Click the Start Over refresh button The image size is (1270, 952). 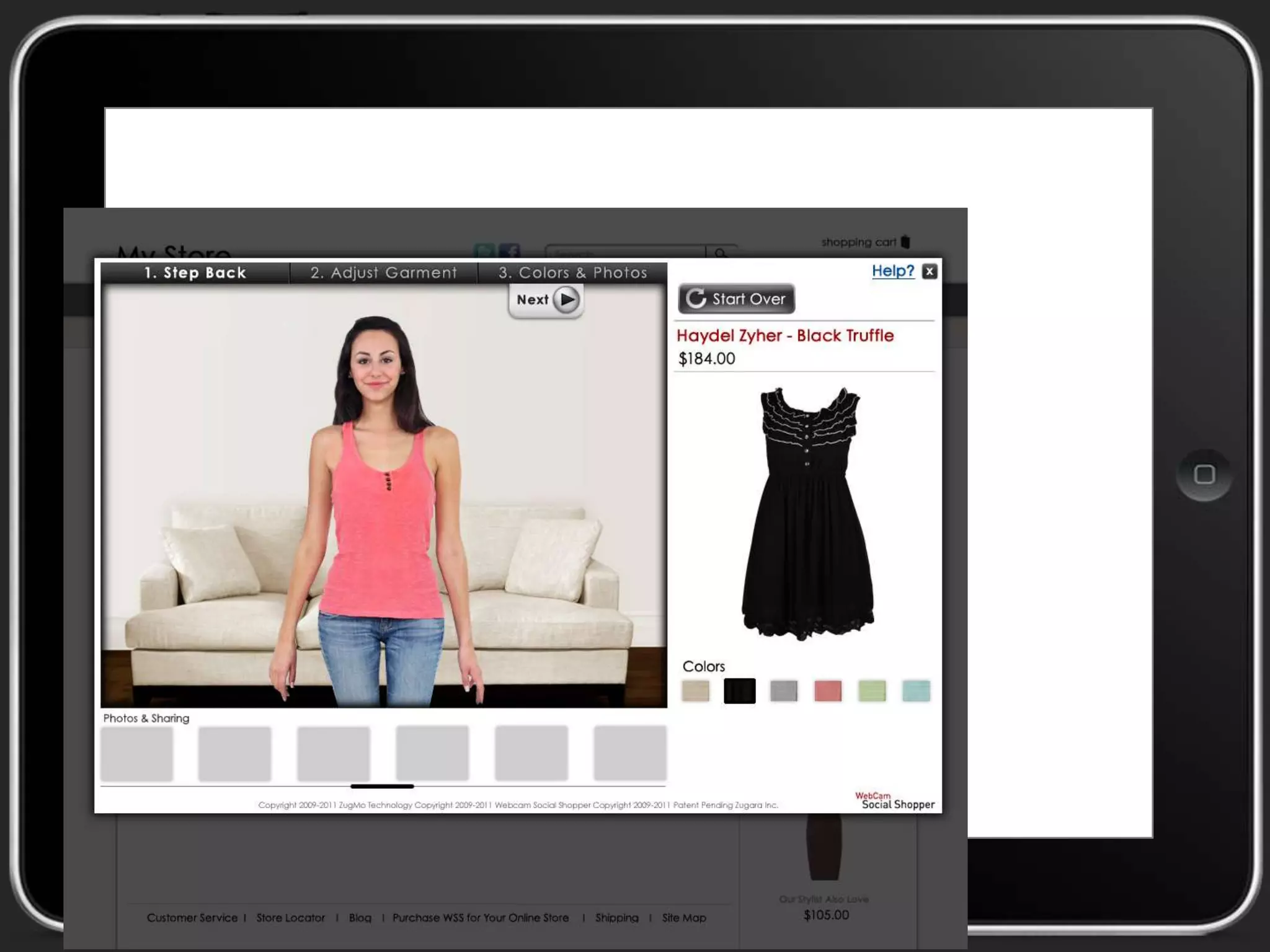coord(736,299)
